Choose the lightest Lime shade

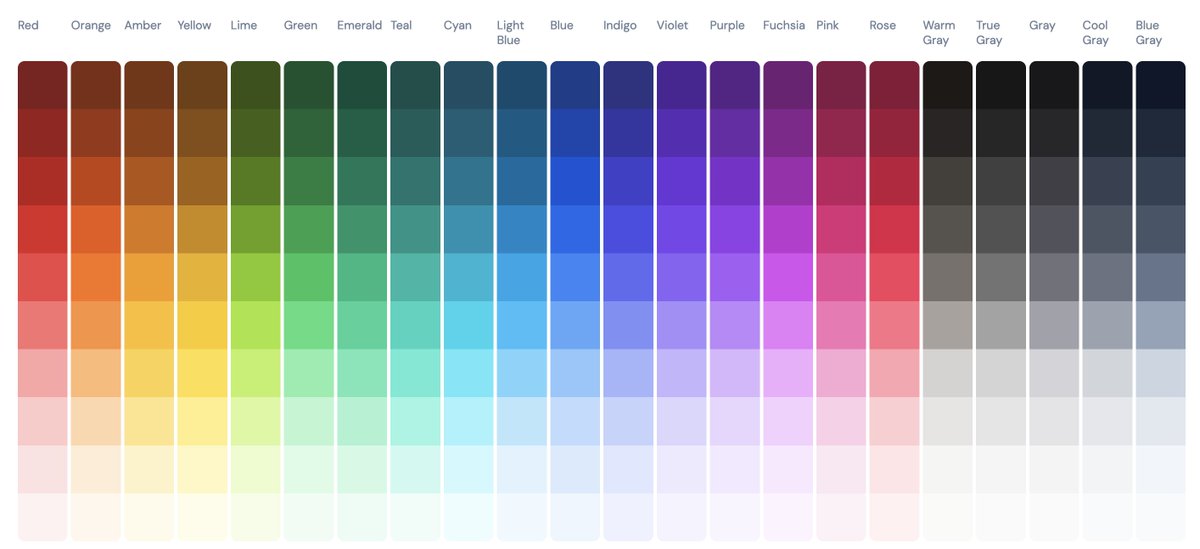pyautogui.click(x=256, y=517)
